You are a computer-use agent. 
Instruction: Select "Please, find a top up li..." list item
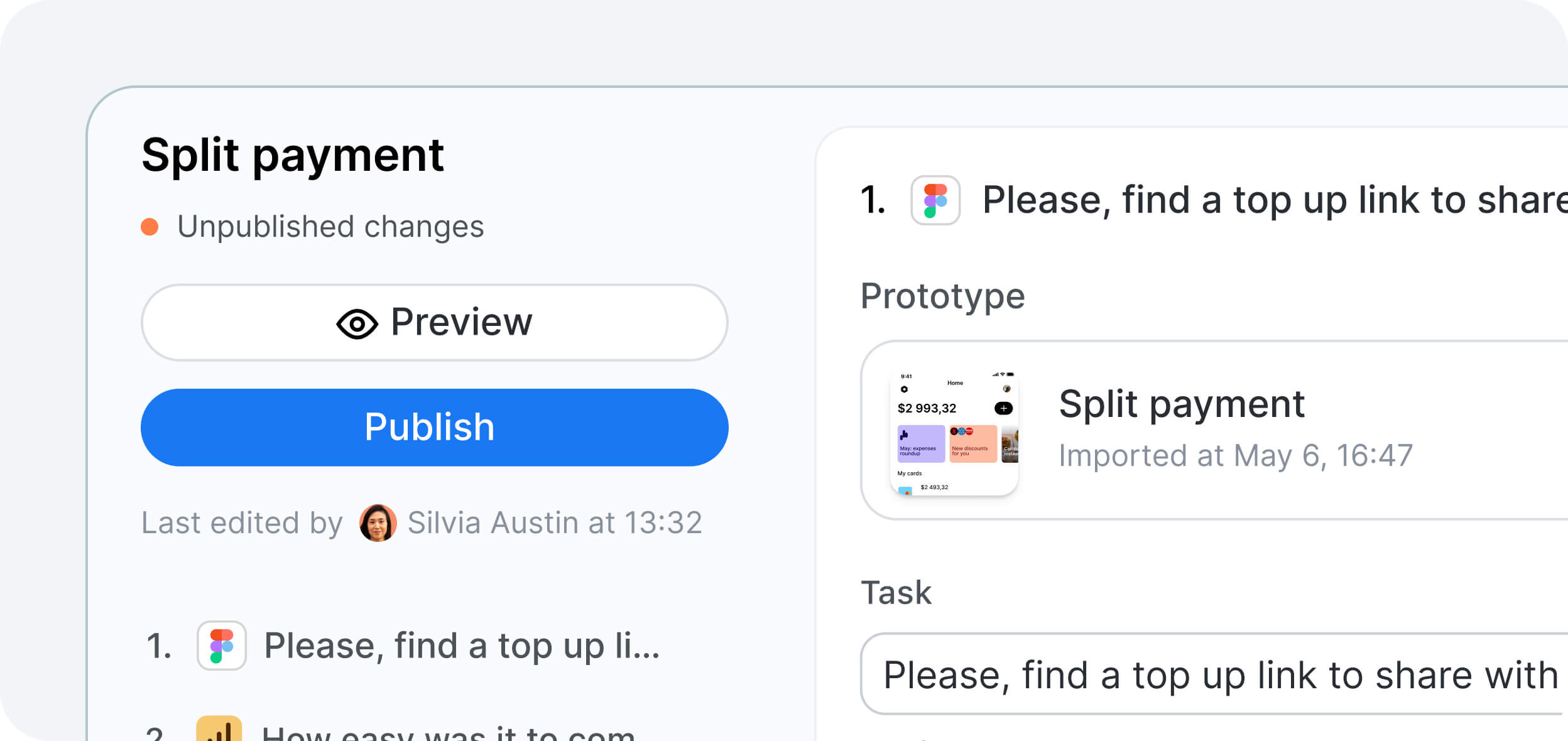click(x=462, y=646)
